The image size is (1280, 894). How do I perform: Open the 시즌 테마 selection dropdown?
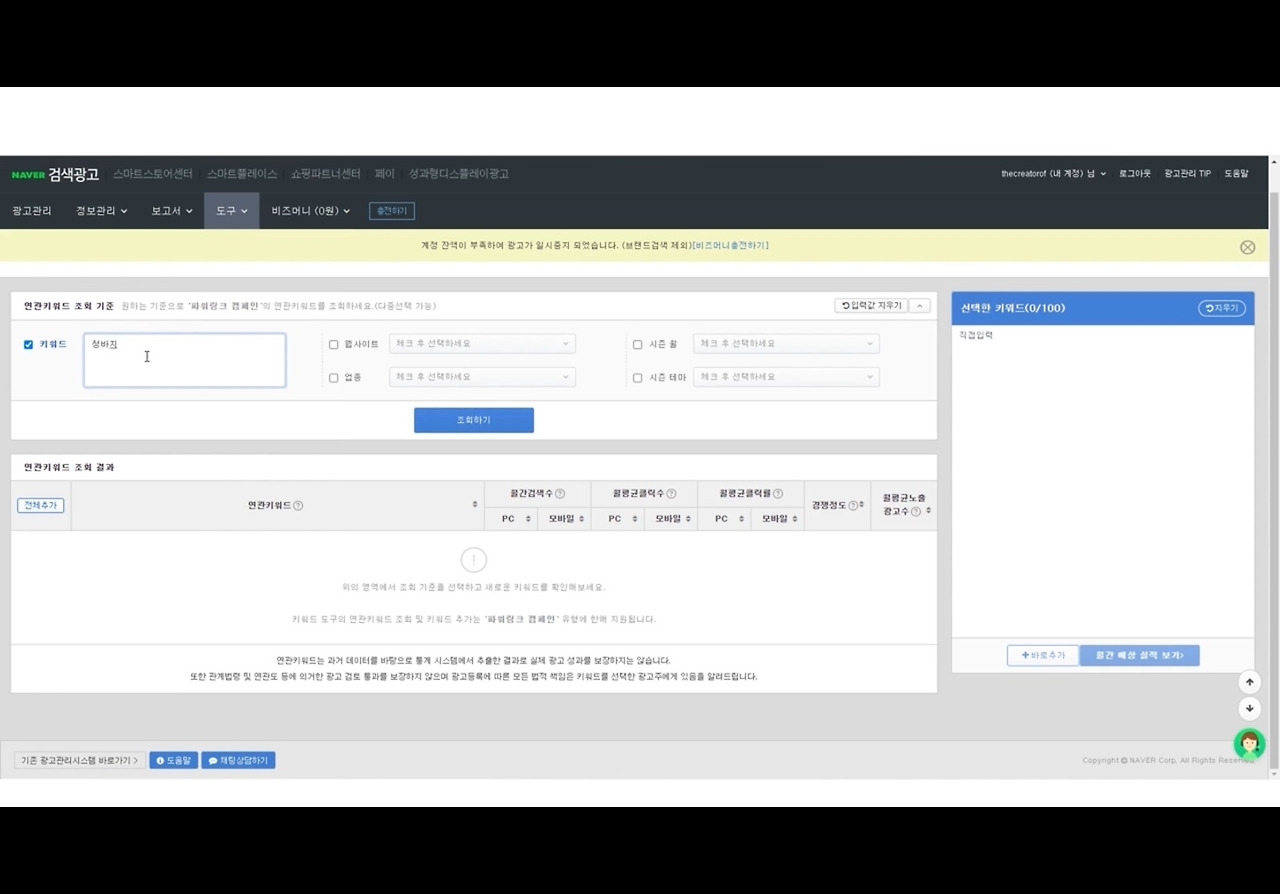point(786,377)
